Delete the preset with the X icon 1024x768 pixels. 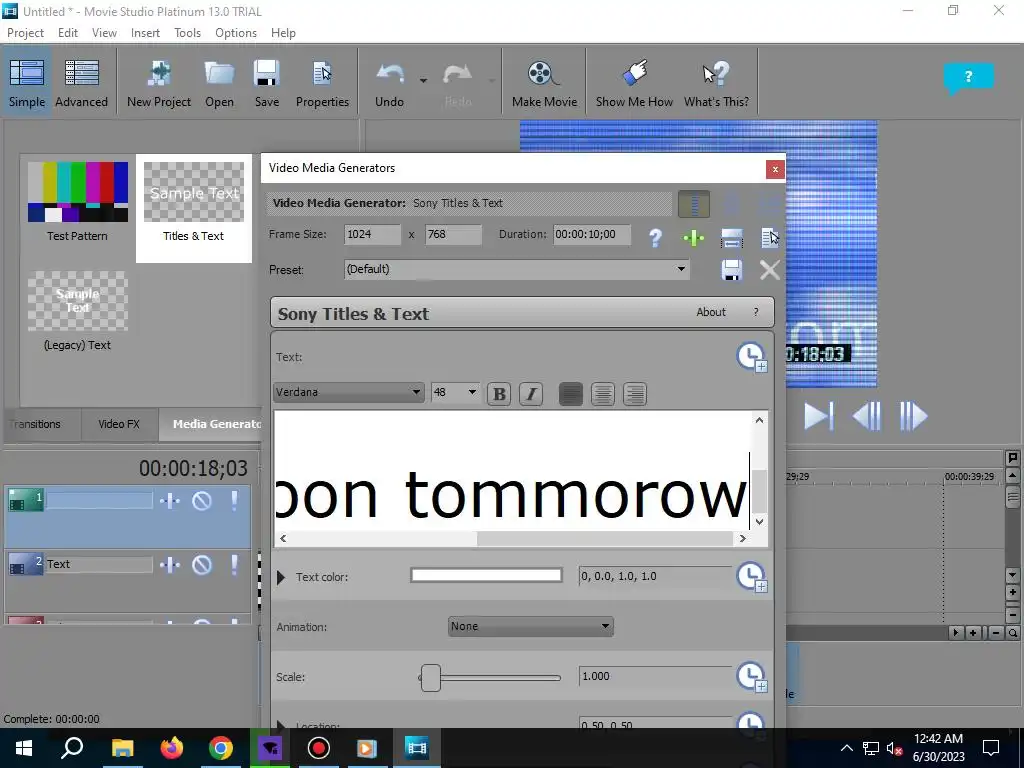click(769, 270)
